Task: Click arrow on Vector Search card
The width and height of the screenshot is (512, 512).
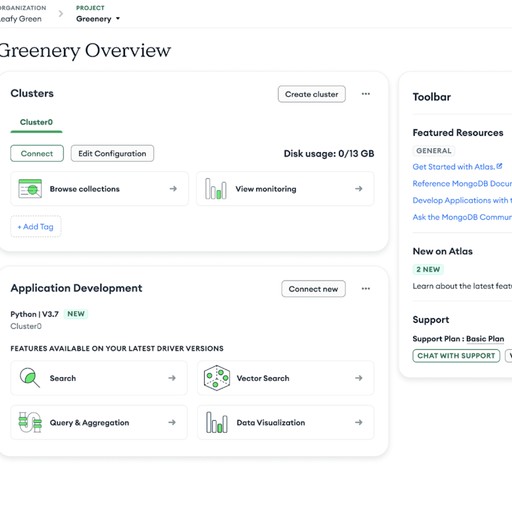Action: pos(359,378)
